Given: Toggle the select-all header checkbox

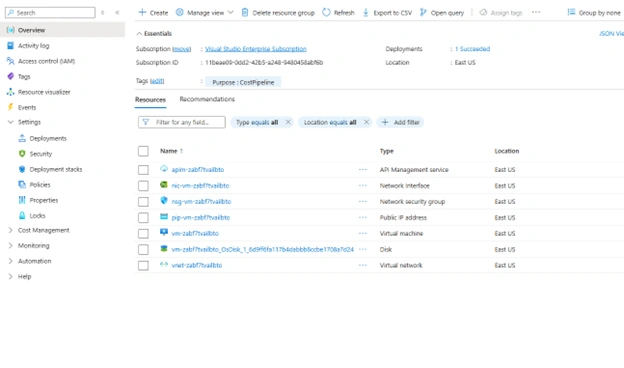Looking at the screenshot, I should [x=143, y=151].
